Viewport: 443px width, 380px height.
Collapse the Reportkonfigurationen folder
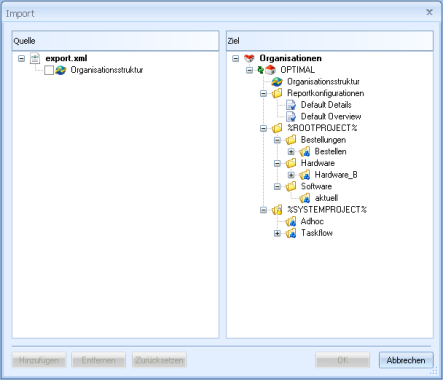pyautogui.click(x=263, y=94)
